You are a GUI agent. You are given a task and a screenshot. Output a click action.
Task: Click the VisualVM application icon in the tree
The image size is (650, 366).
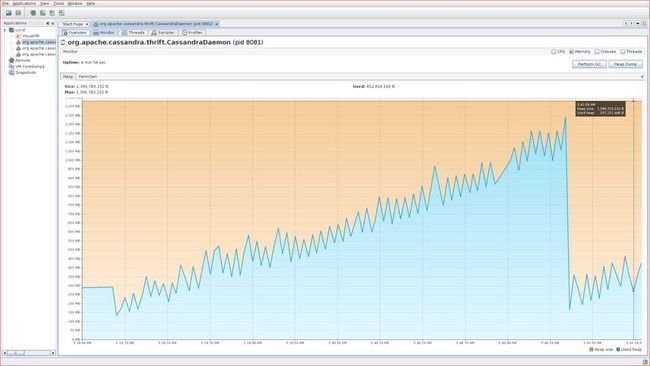tap(18, 36)
